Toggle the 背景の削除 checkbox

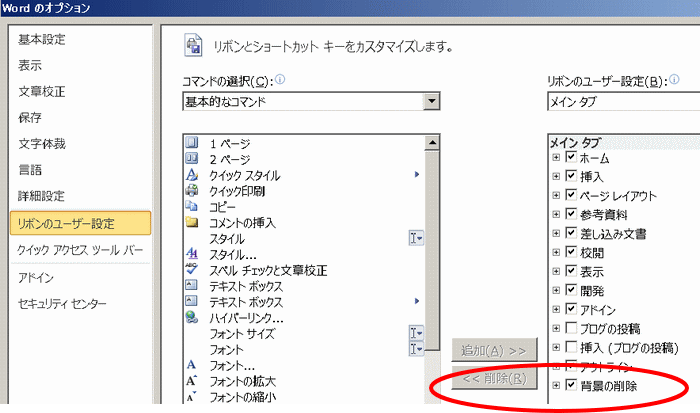point(571,385)
